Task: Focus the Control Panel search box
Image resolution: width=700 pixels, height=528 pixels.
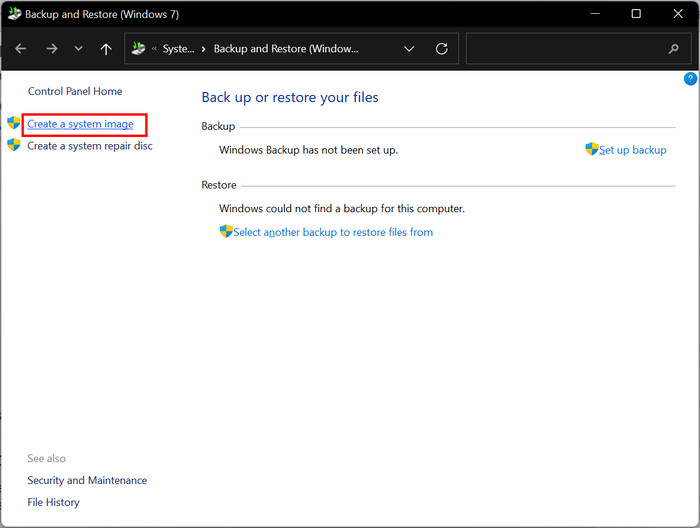Action: pyautogui.click(x=579, y=49)
